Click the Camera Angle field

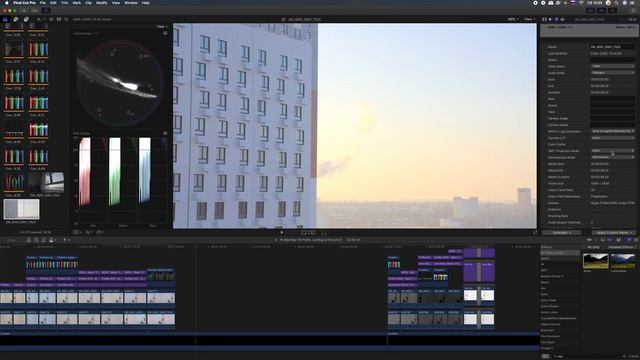(613, 118)
